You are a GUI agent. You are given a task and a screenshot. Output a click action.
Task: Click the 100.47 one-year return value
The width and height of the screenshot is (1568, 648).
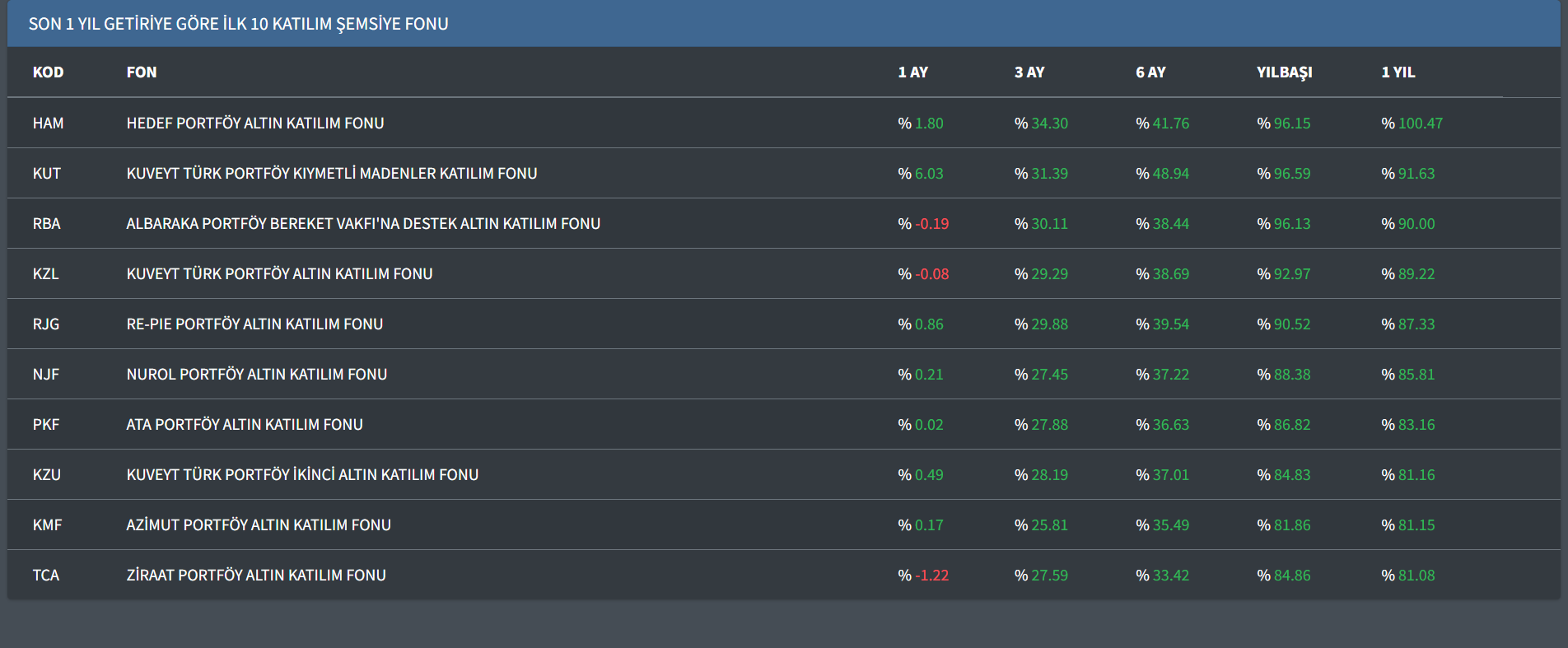click(x=1420, y=124)
